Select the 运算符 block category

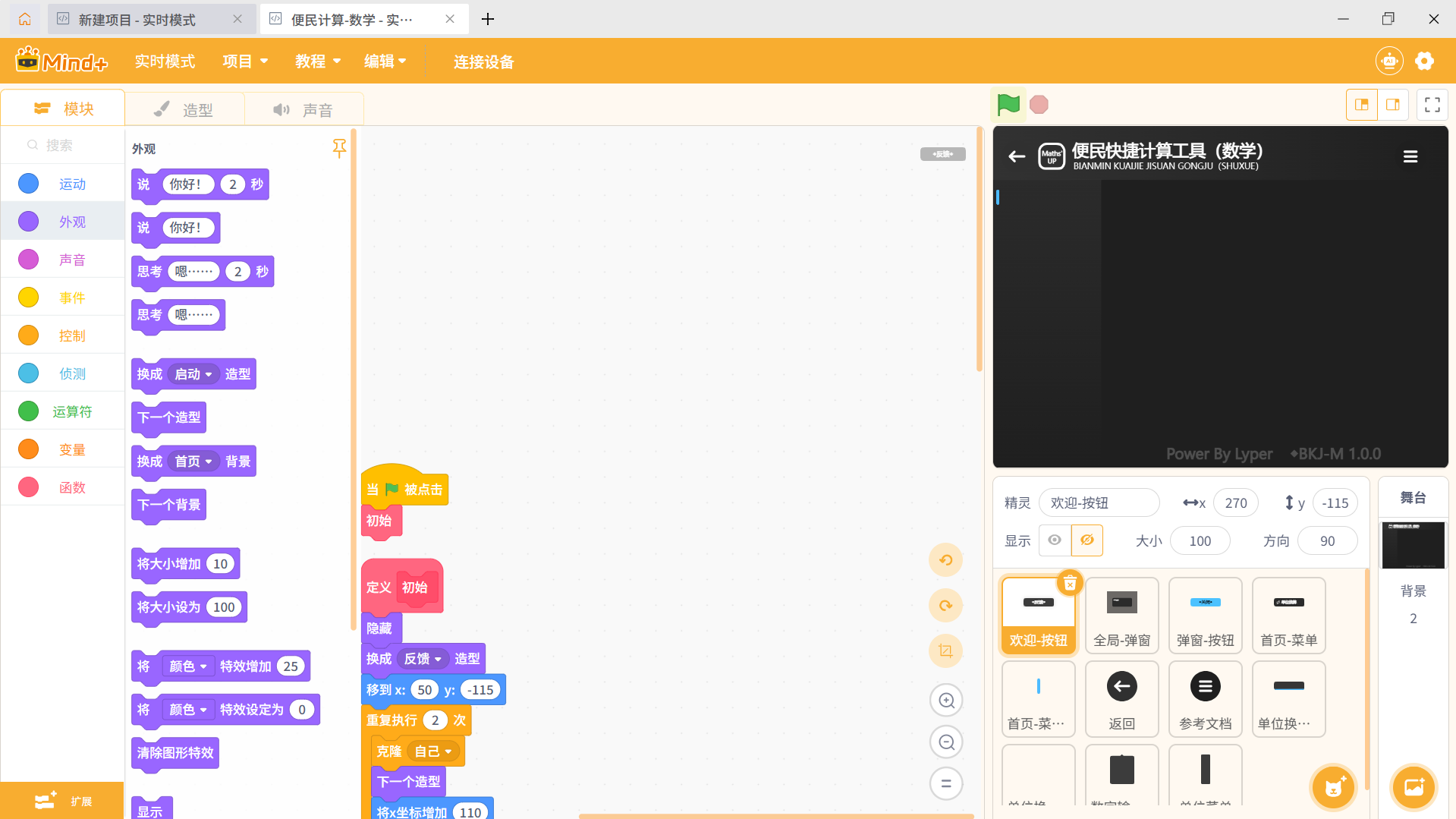pyautogui.click(x=72, y=411)
